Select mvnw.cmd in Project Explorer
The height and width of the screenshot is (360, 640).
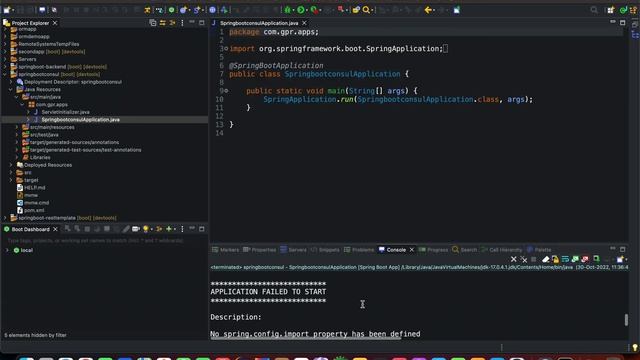[x=36, y=202]
